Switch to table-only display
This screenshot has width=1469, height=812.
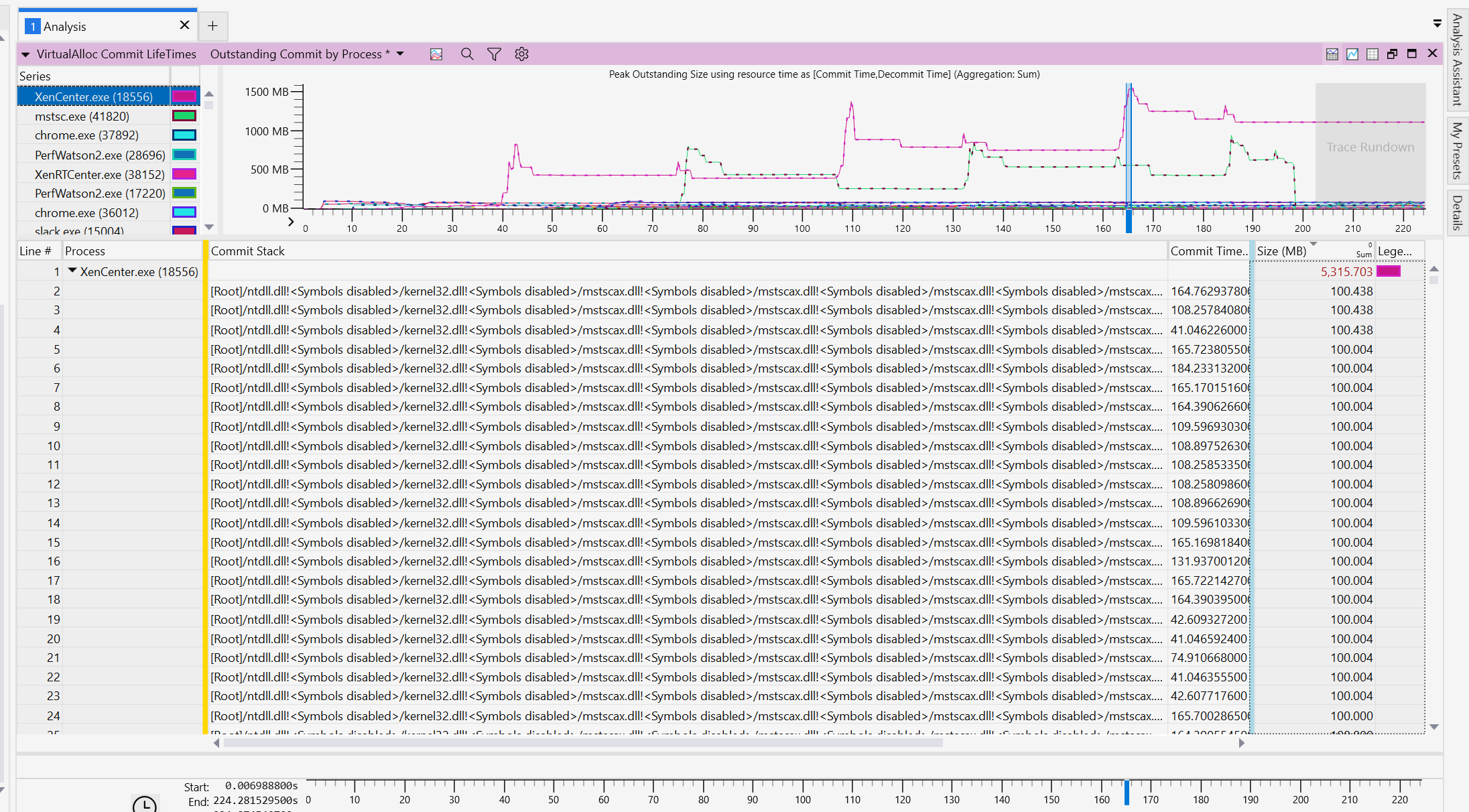pyautogui.click(x=1372, y=54)
